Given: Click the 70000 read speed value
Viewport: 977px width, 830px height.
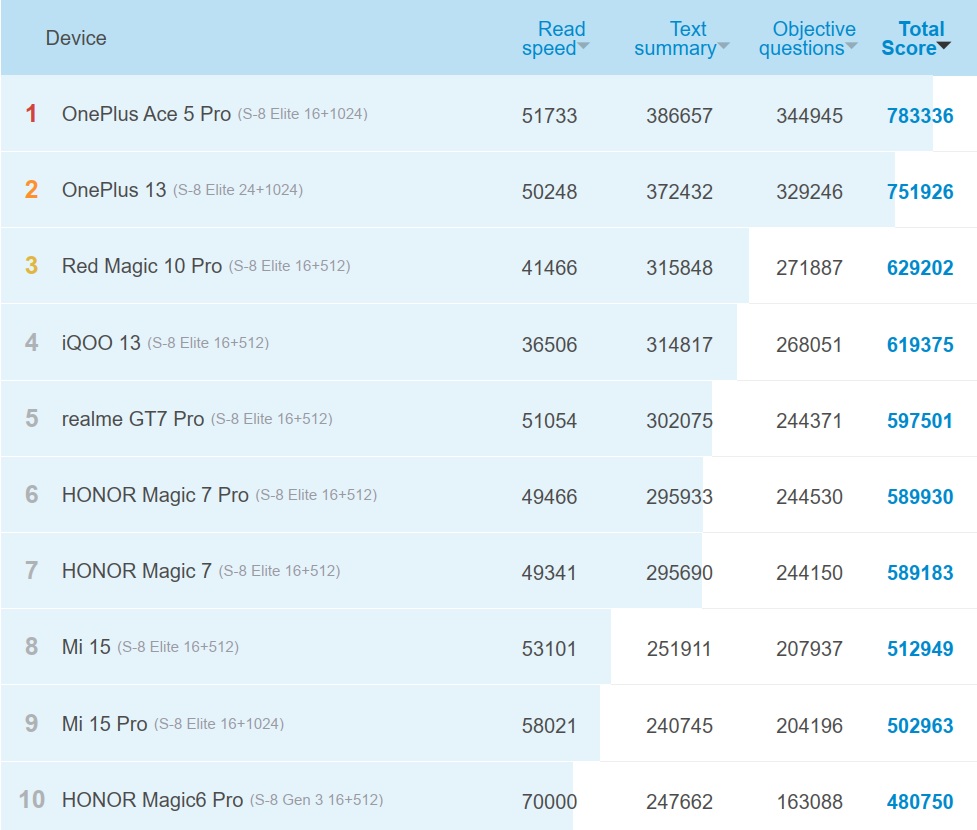Looking at the screenshot, I should coord(549,802).
